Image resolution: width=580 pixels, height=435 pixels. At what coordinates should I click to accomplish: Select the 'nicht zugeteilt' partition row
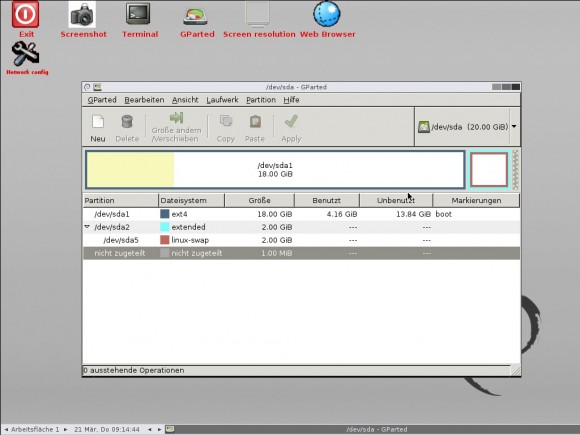pyautogui.click(x=301, y=253)
